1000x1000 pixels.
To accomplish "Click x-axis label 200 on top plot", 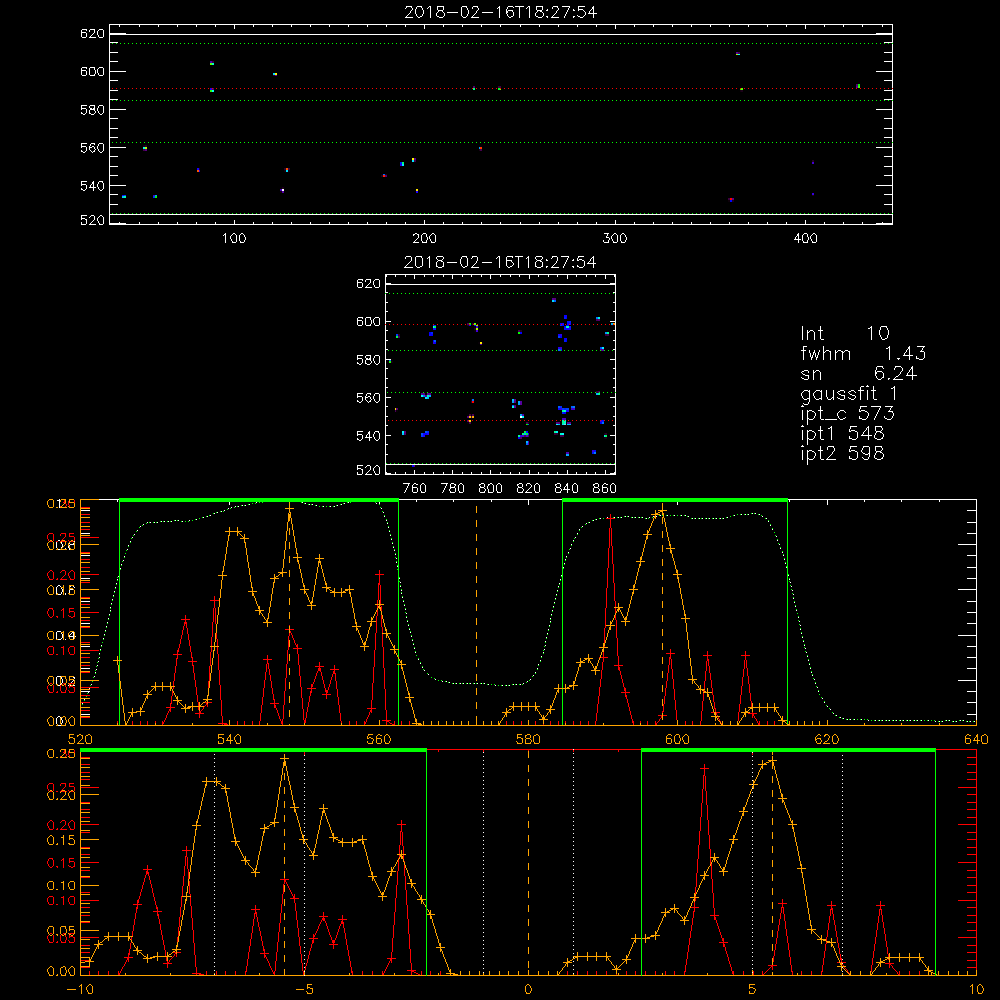I will click(424, 239).
